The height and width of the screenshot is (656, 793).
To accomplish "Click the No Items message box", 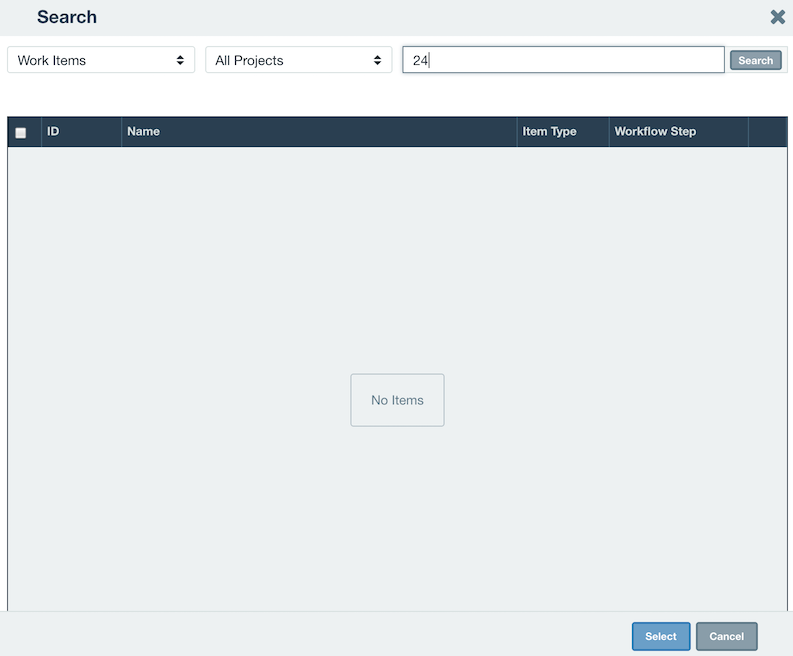I will point(398,400).
